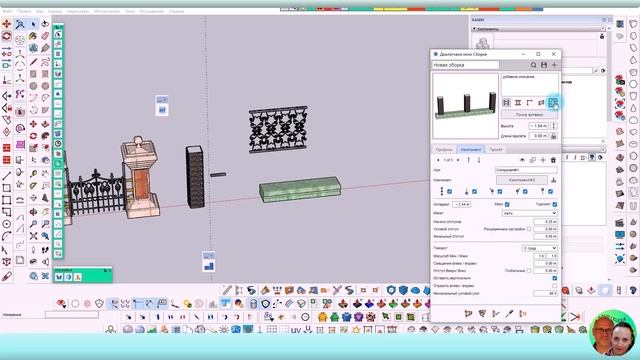The height and width of the screenshot is (360, 640).
Task: Click height stepper beside Высота field
Action: click(x=554, y=126)
